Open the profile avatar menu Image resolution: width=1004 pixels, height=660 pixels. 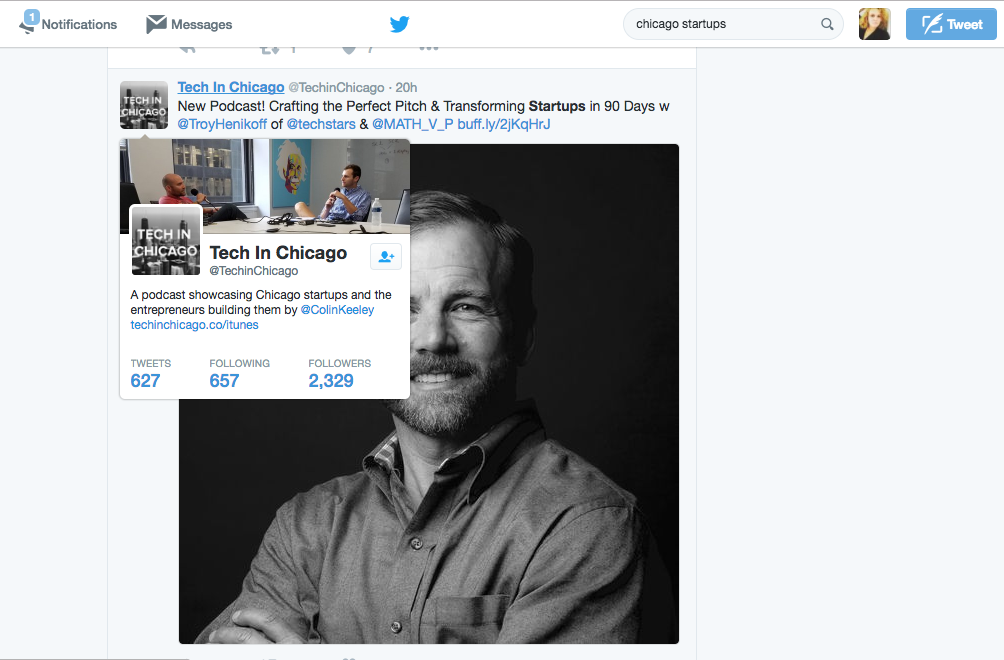coord(875,24)
